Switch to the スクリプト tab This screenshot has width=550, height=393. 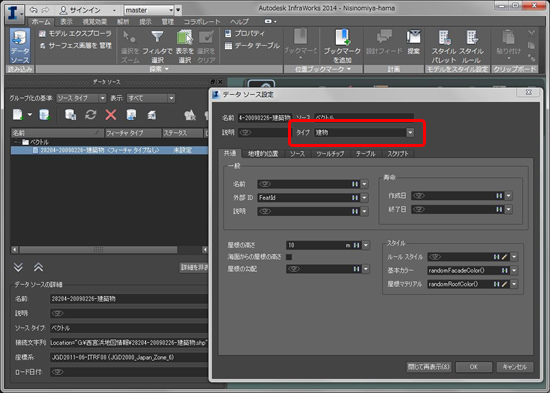[x=398, y=154]
